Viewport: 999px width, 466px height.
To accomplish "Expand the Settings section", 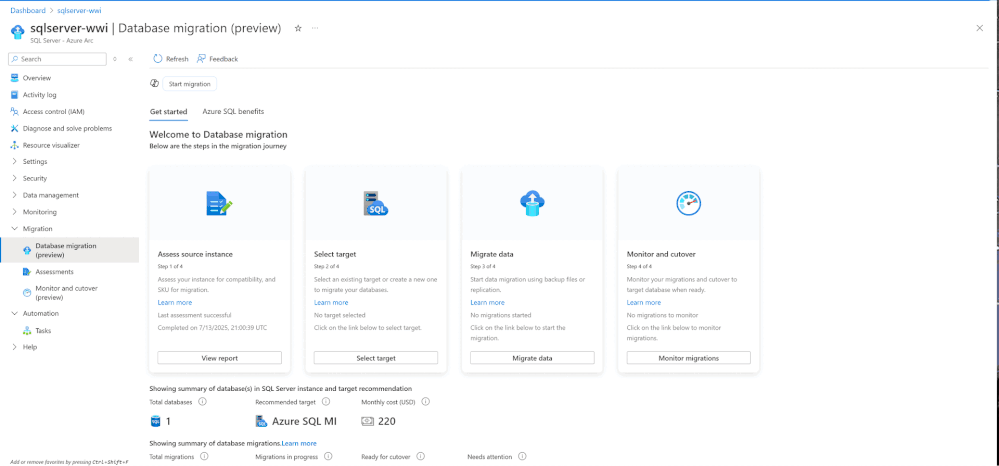I will click(x=15, y=161).
